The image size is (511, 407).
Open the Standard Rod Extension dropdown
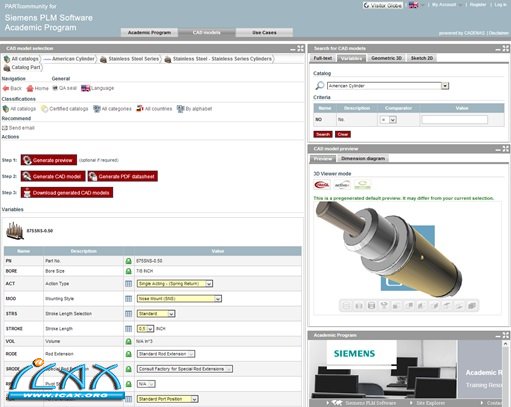pos(166,354)
